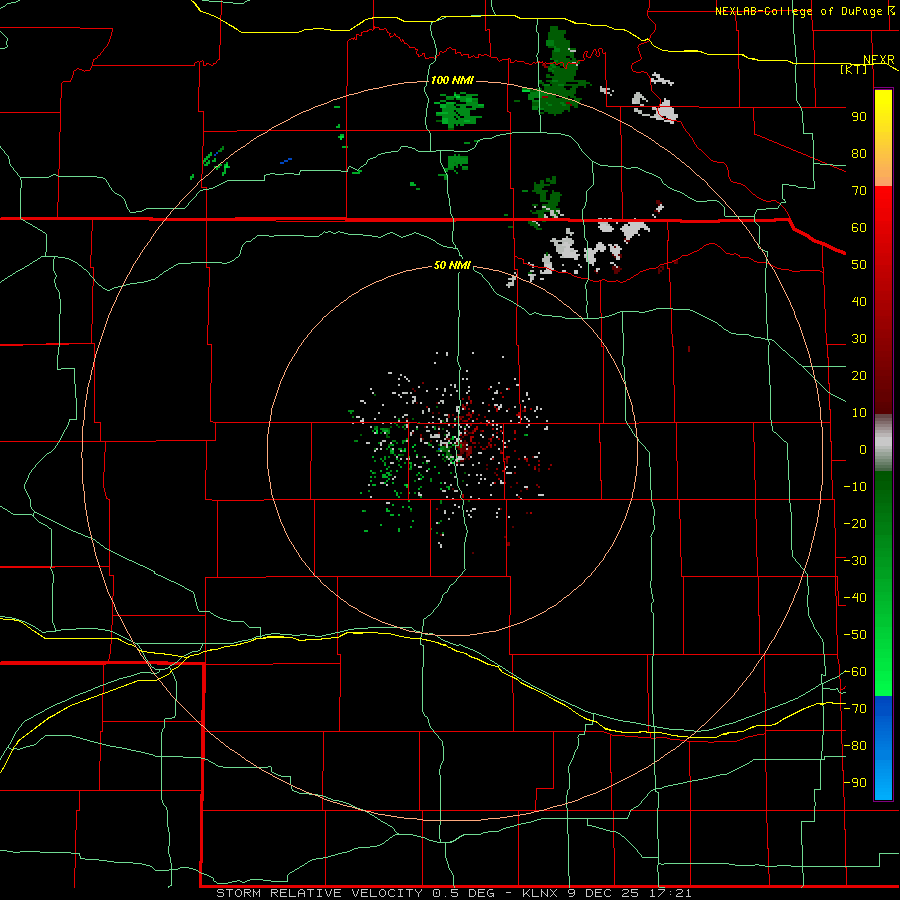The image size is (900, 900).
Task: Select the blue segment of the color bar
Action: [883, 748]
